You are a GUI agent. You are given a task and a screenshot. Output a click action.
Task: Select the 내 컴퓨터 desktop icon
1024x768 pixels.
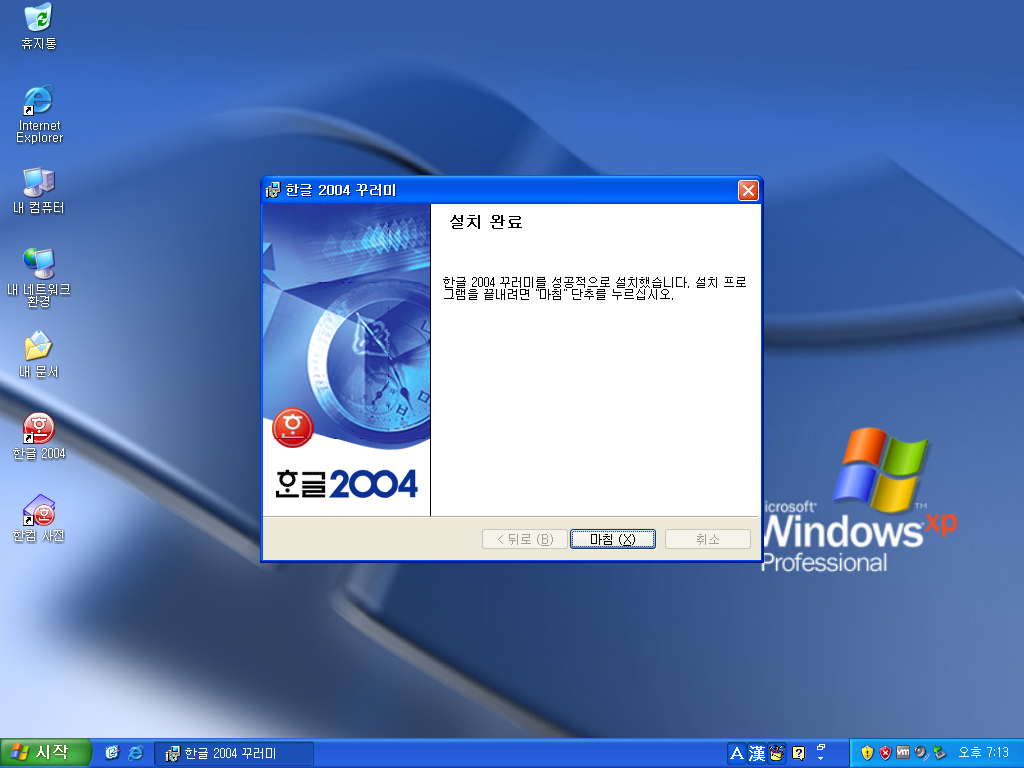coord(39,191)
